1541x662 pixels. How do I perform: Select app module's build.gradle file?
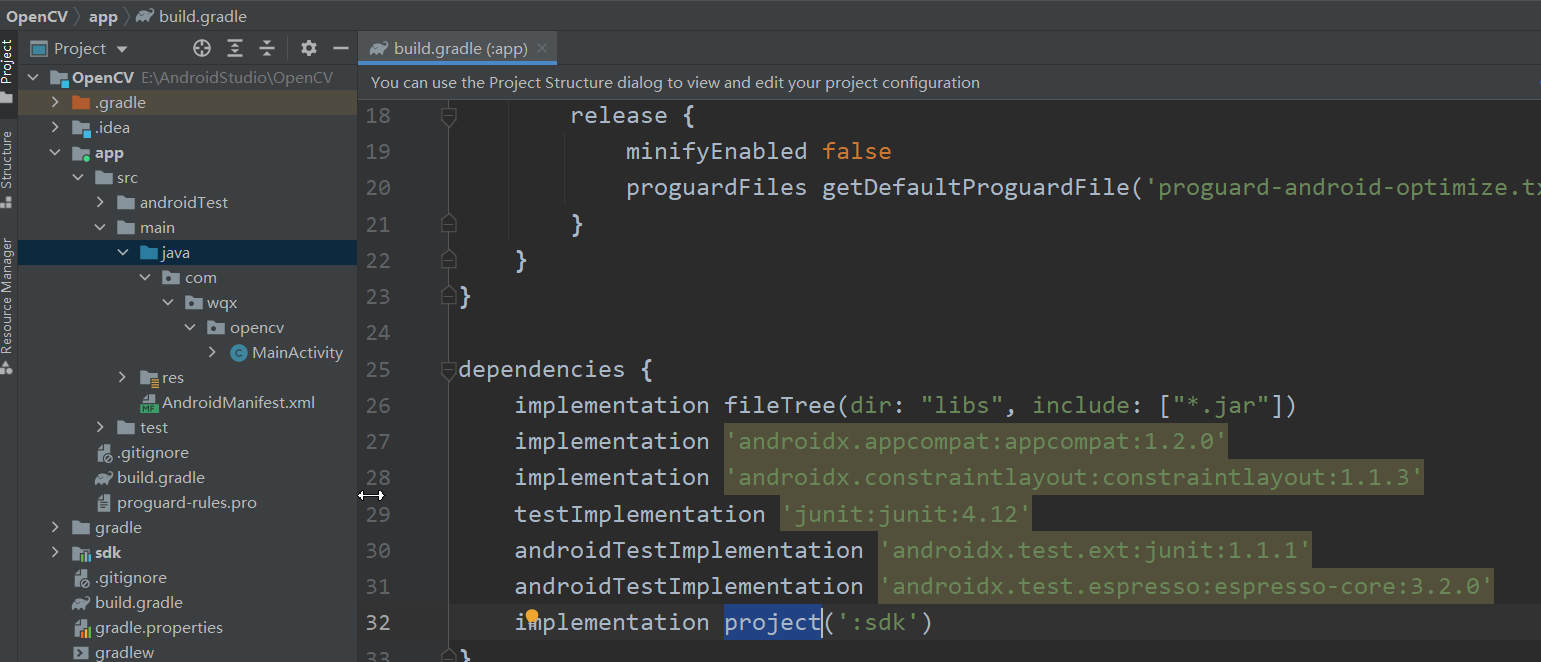point(160,478)
